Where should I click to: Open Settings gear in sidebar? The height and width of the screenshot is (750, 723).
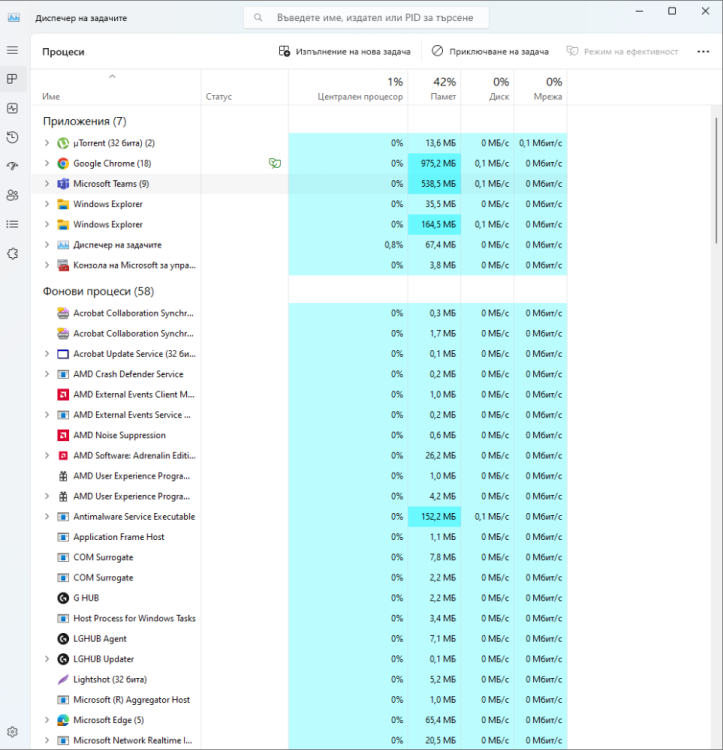(x=12, y=732)
